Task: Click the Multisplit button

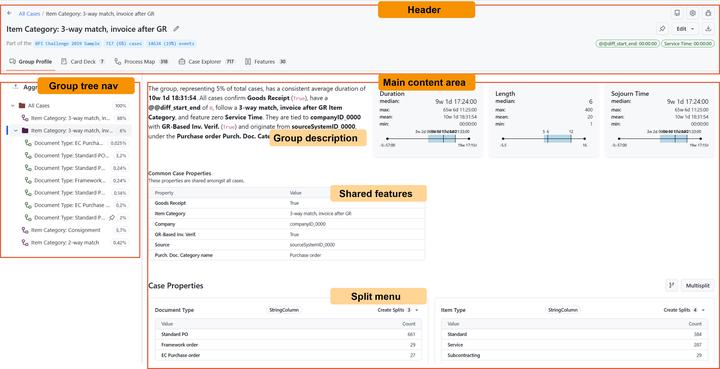Action: click(x=698, y=285)
